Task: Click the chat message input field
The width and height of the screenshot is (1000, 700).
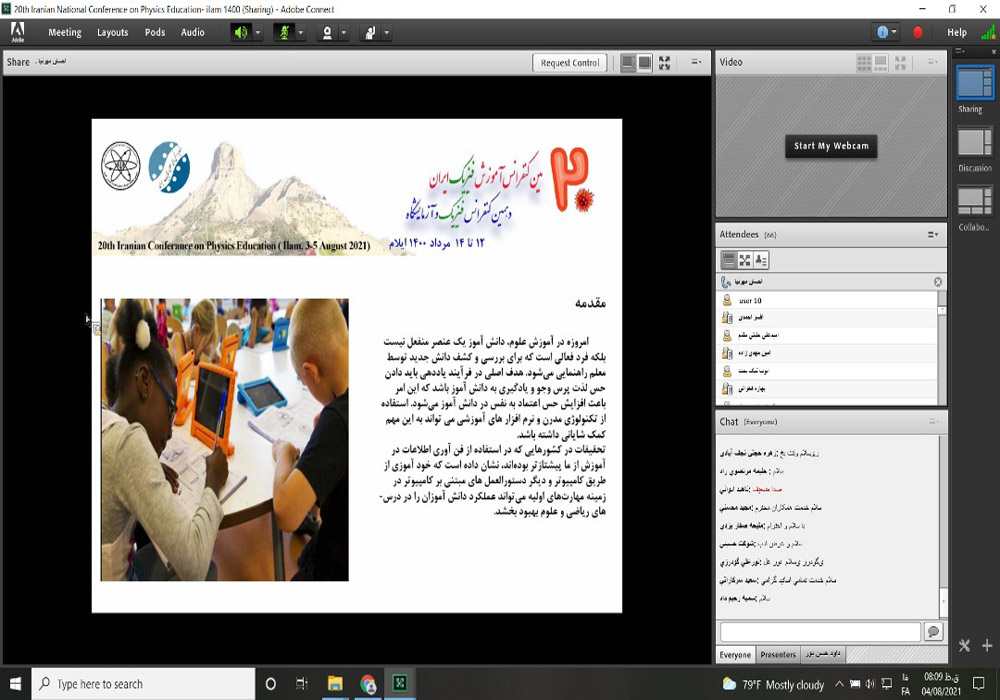Action: (x=820, y=632)
